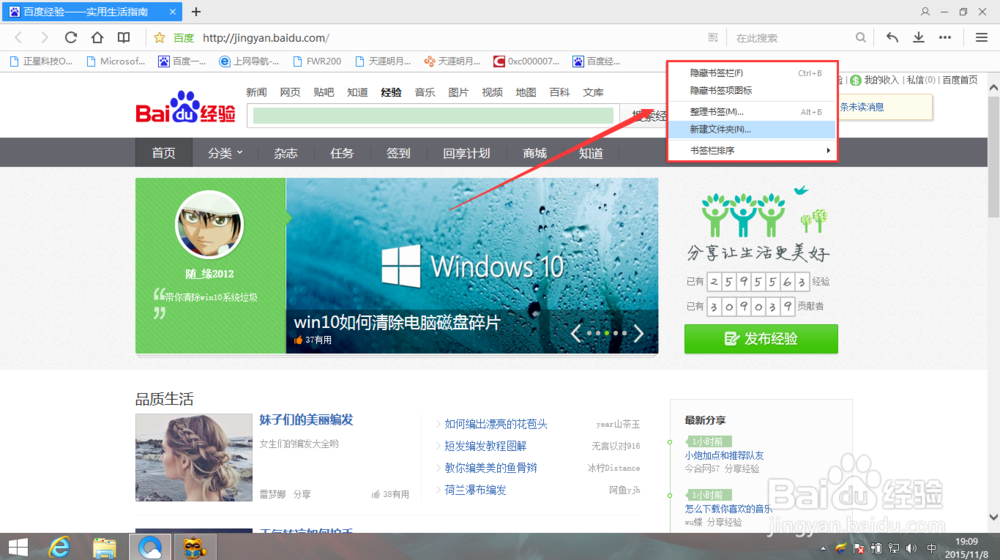Expand the 分类 dropdown in navigation
The width and height of the screenshot is (1000, 560).
coord(225,153)
